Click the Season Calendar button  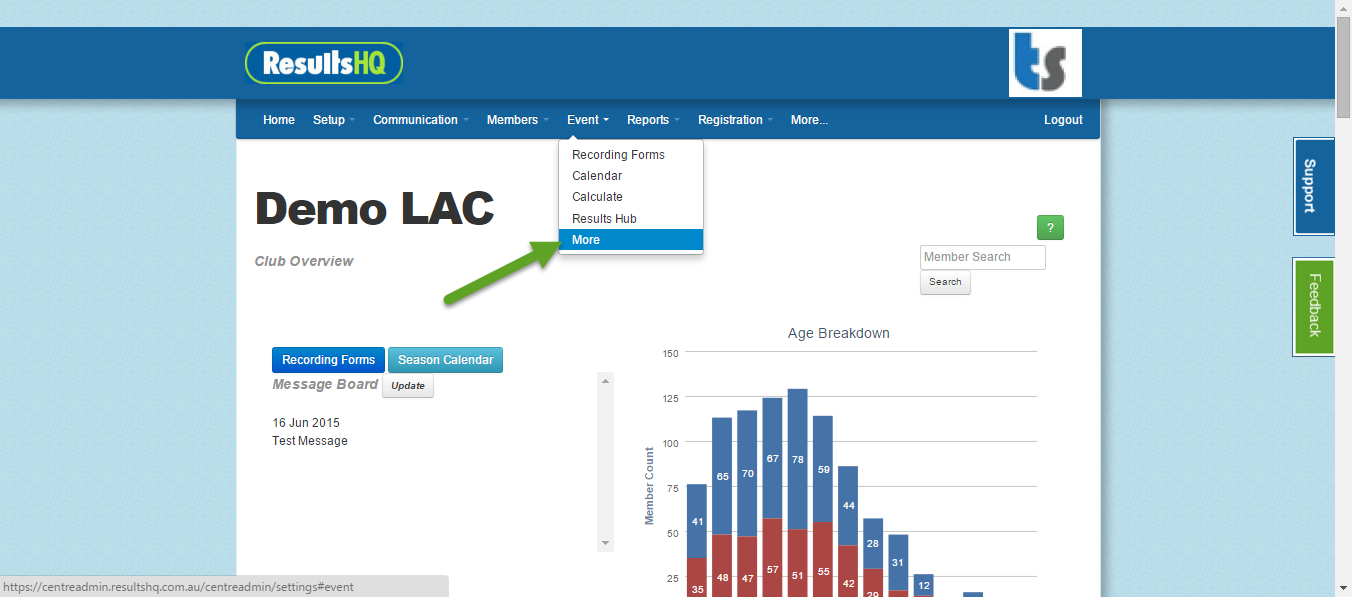point(445,359)
